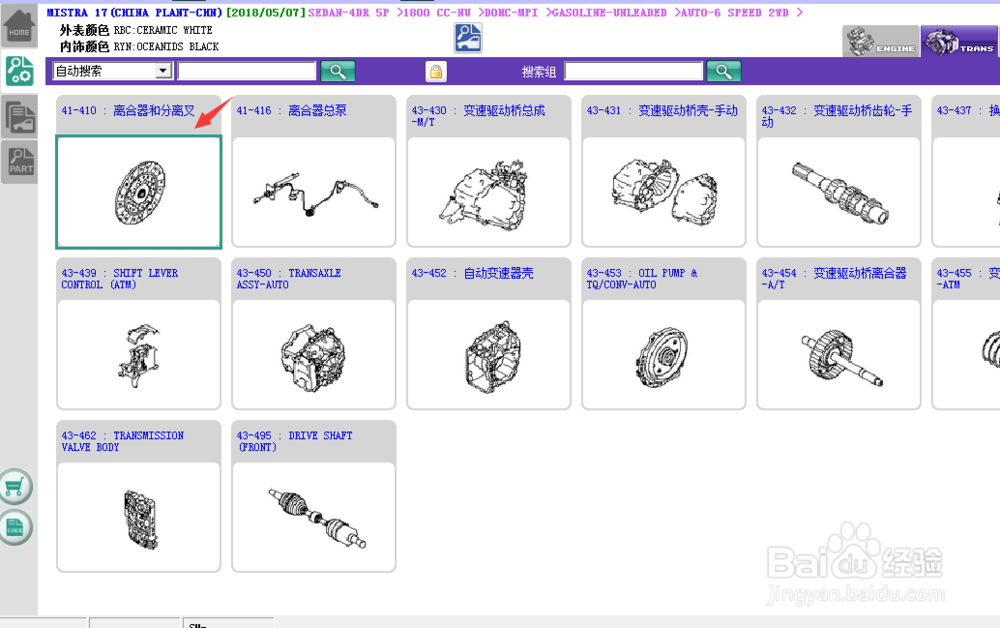Open the parts group search sidebar icon
This screenshot has width=1000, height=628.
click(x=19, y=70)
